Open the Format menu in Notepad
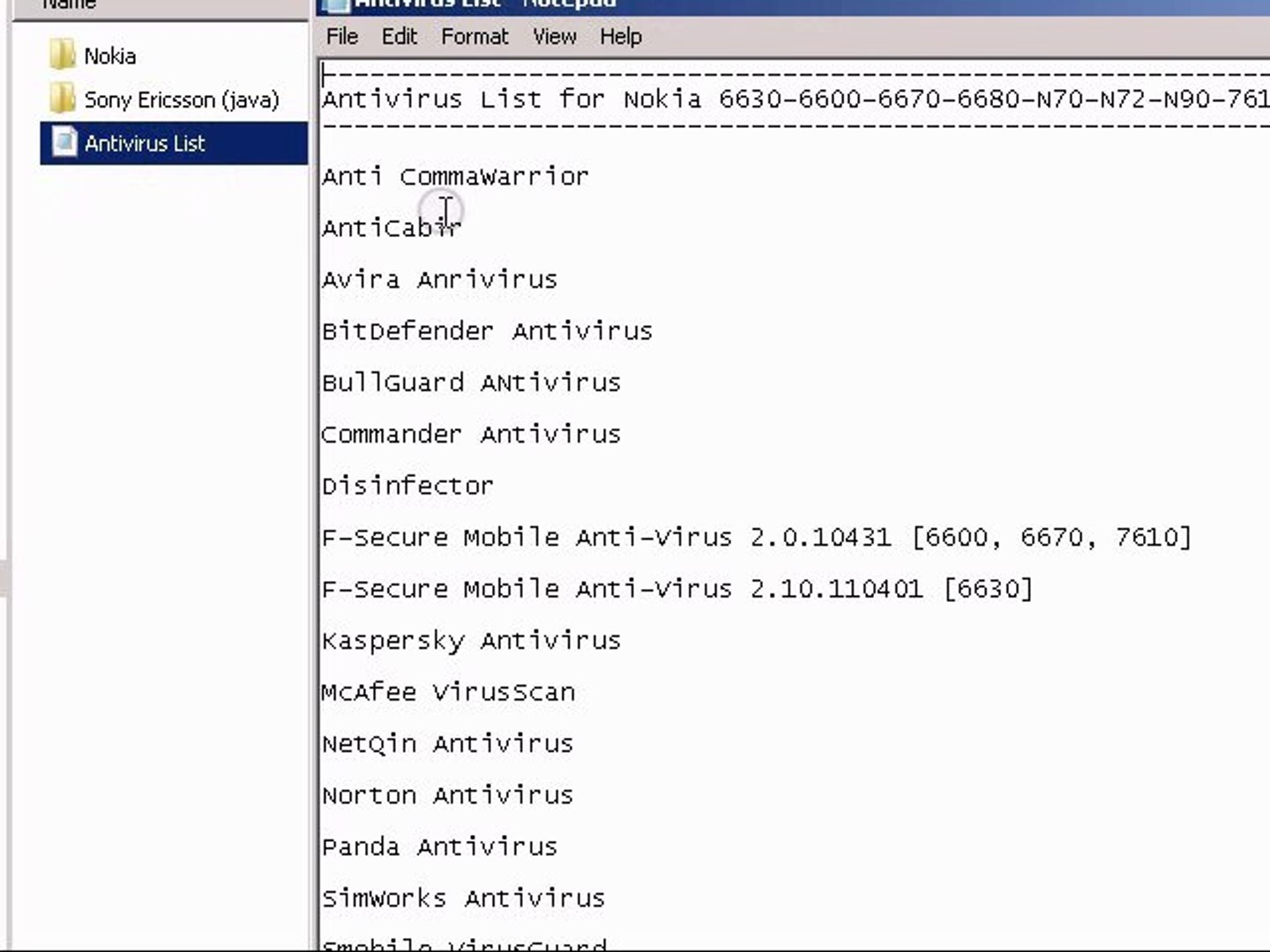Viewport: 1270px width, 952px height. click(474, 36)
